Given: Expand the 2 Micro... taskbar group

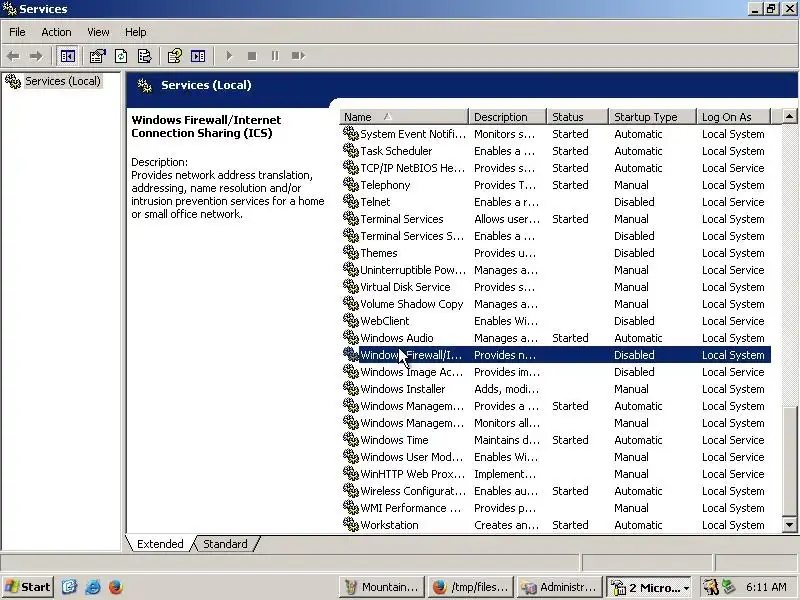Looking at the screenshot, I should 649,587.
